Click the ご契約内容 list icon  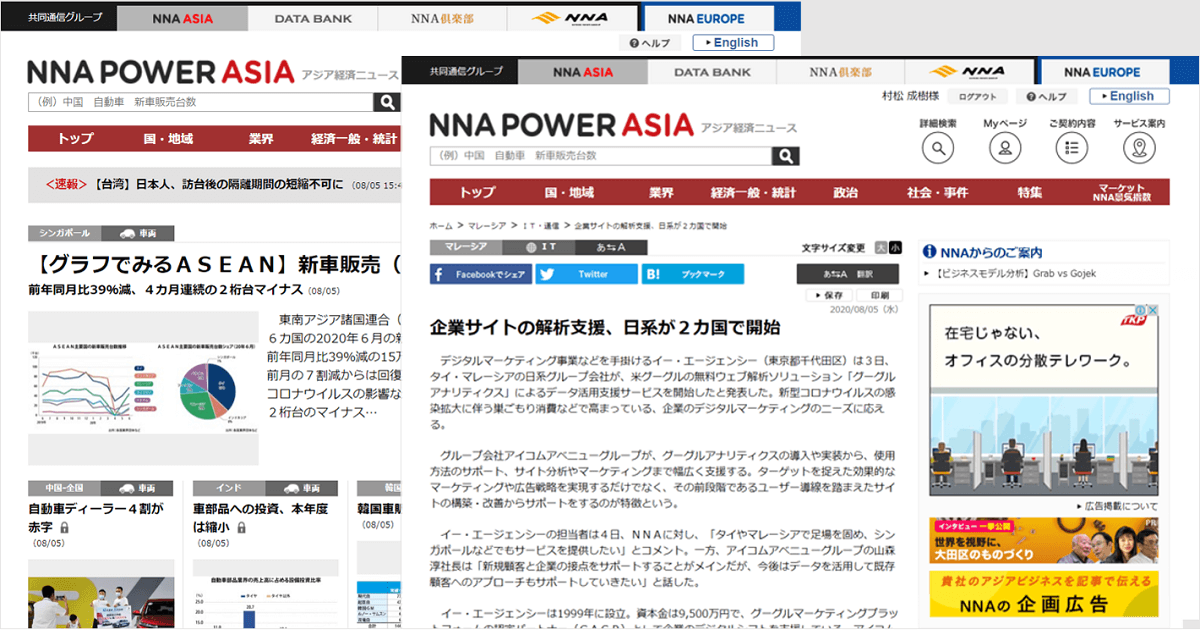click(x=1072, y=149)
